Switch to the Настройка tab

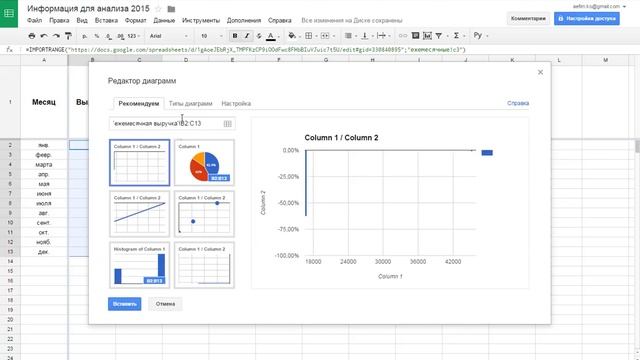[x=236, y=104]
